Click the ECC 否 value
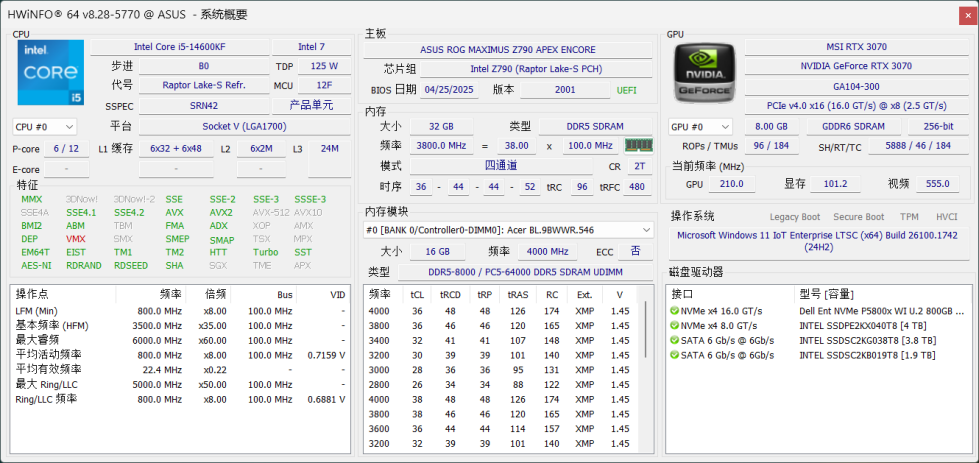979x463 pixels. coord(635,251)
